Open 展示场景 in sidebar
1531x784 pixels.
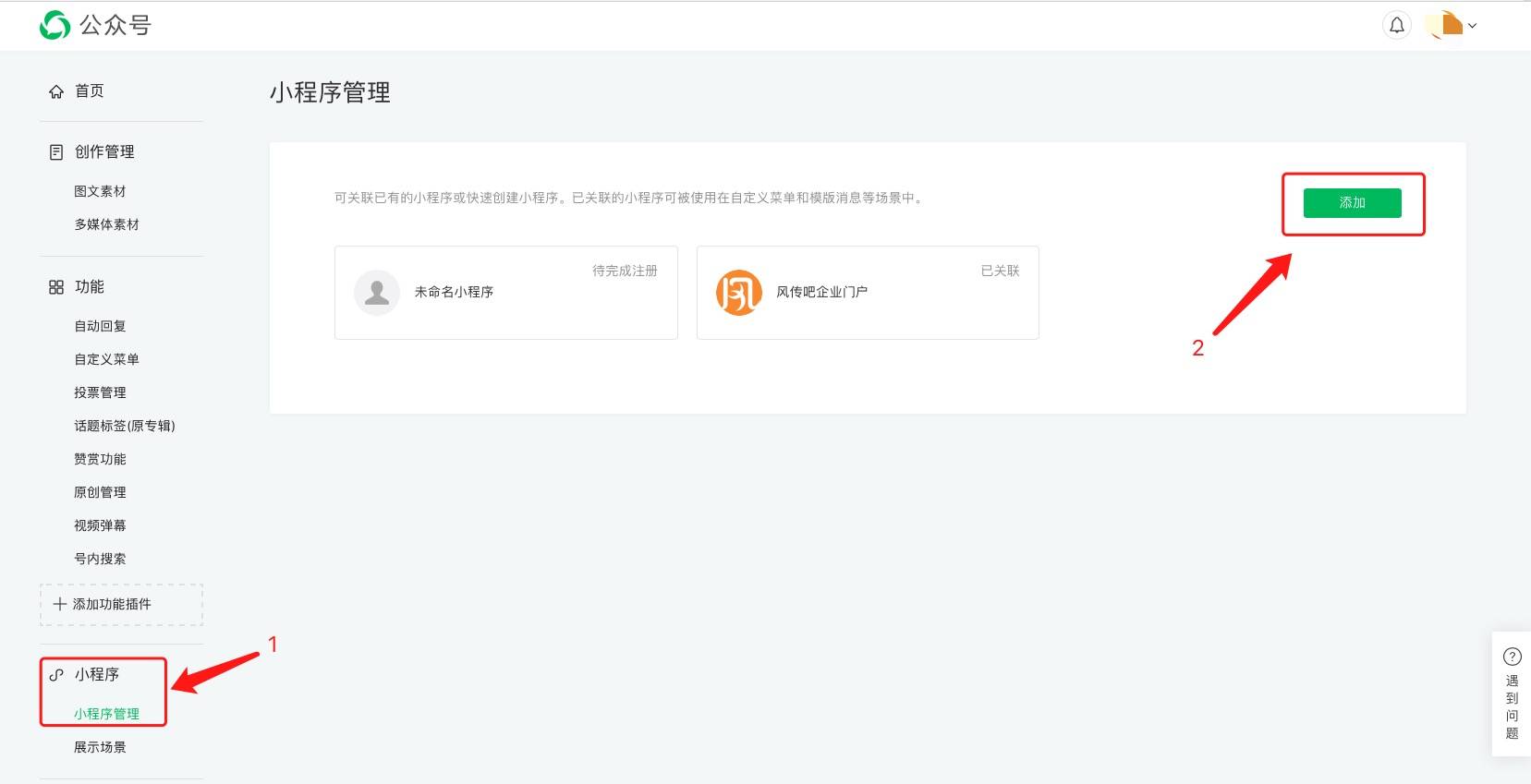tap(100, 747)
